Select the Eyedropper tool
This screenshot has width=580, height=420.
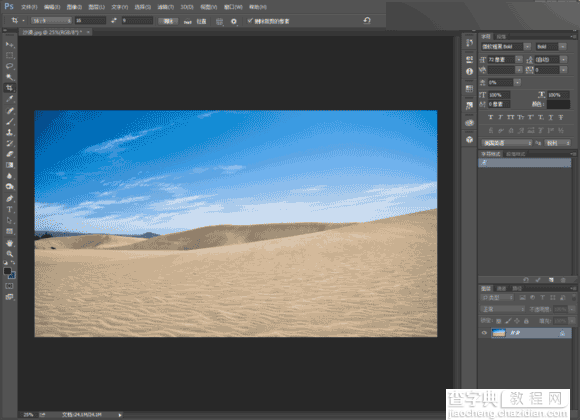coord(9,99)
